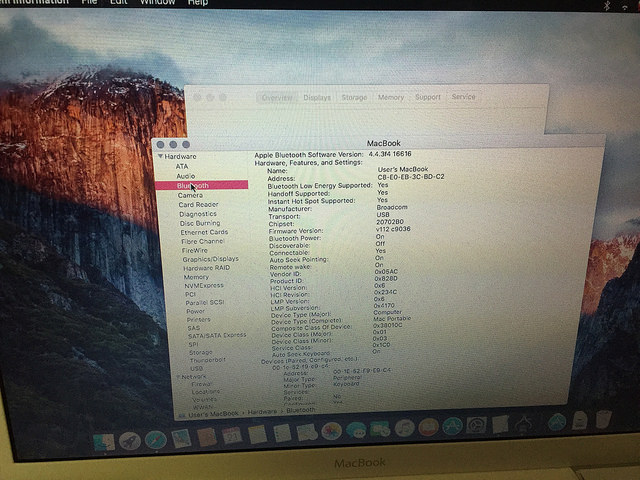Select highlighted Bluetooth sidebar item

(x=201, y=185)
